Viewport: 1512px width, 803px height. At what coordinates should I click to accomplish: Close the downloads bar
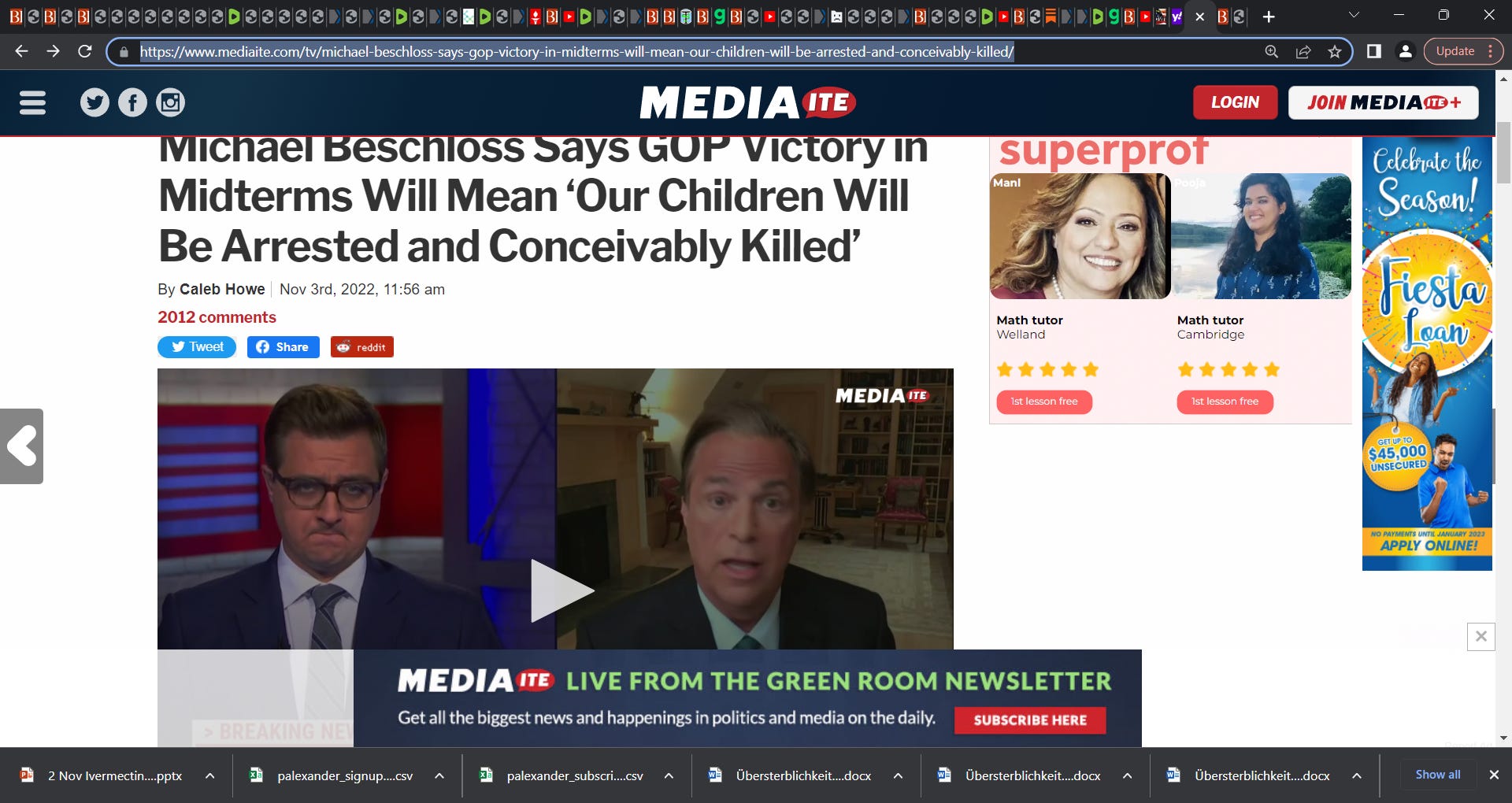click(x=1494, y=775)
